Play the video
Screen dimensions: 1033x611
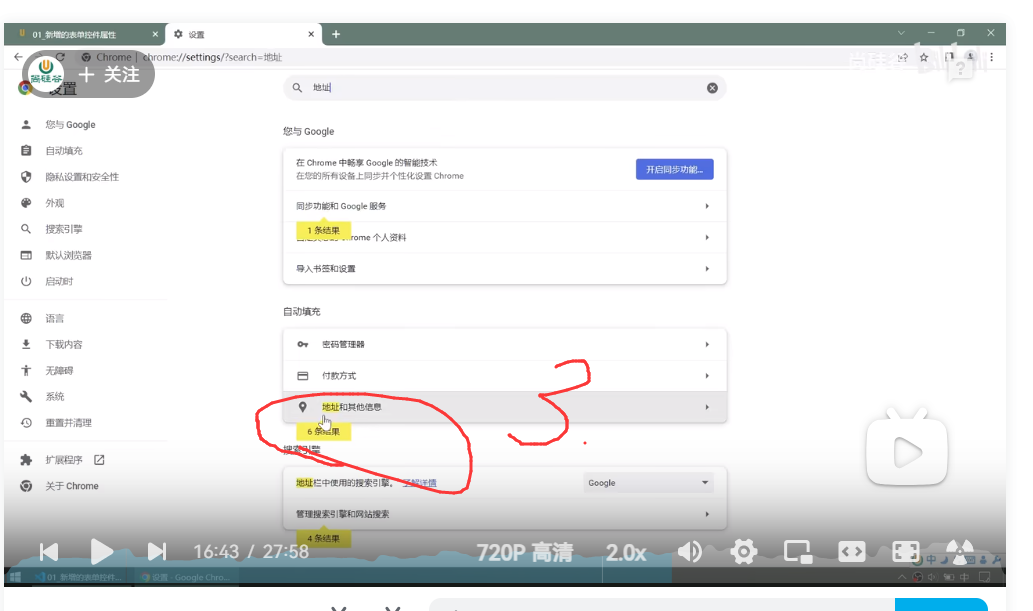[101, 551]
